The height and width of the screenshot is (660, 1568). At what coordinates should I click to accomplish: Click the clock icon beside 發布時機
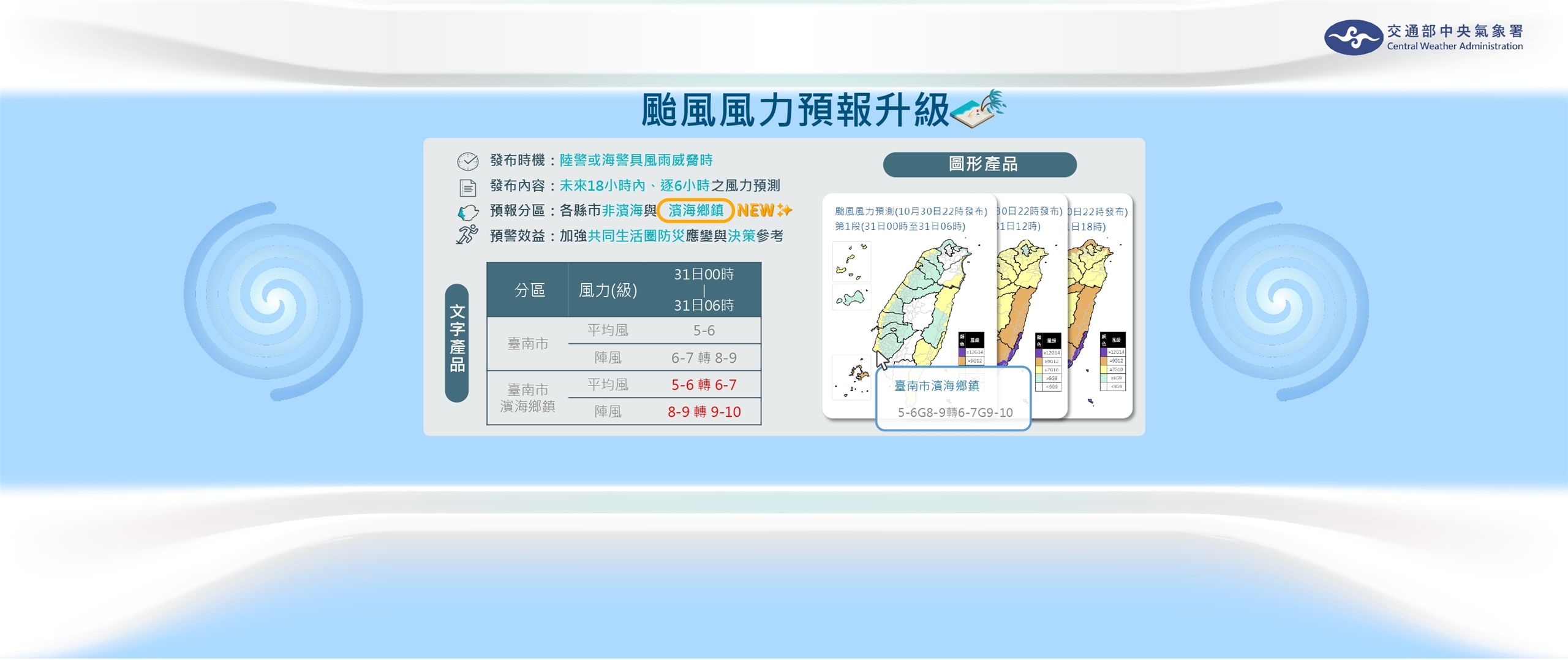click(469, 163)
